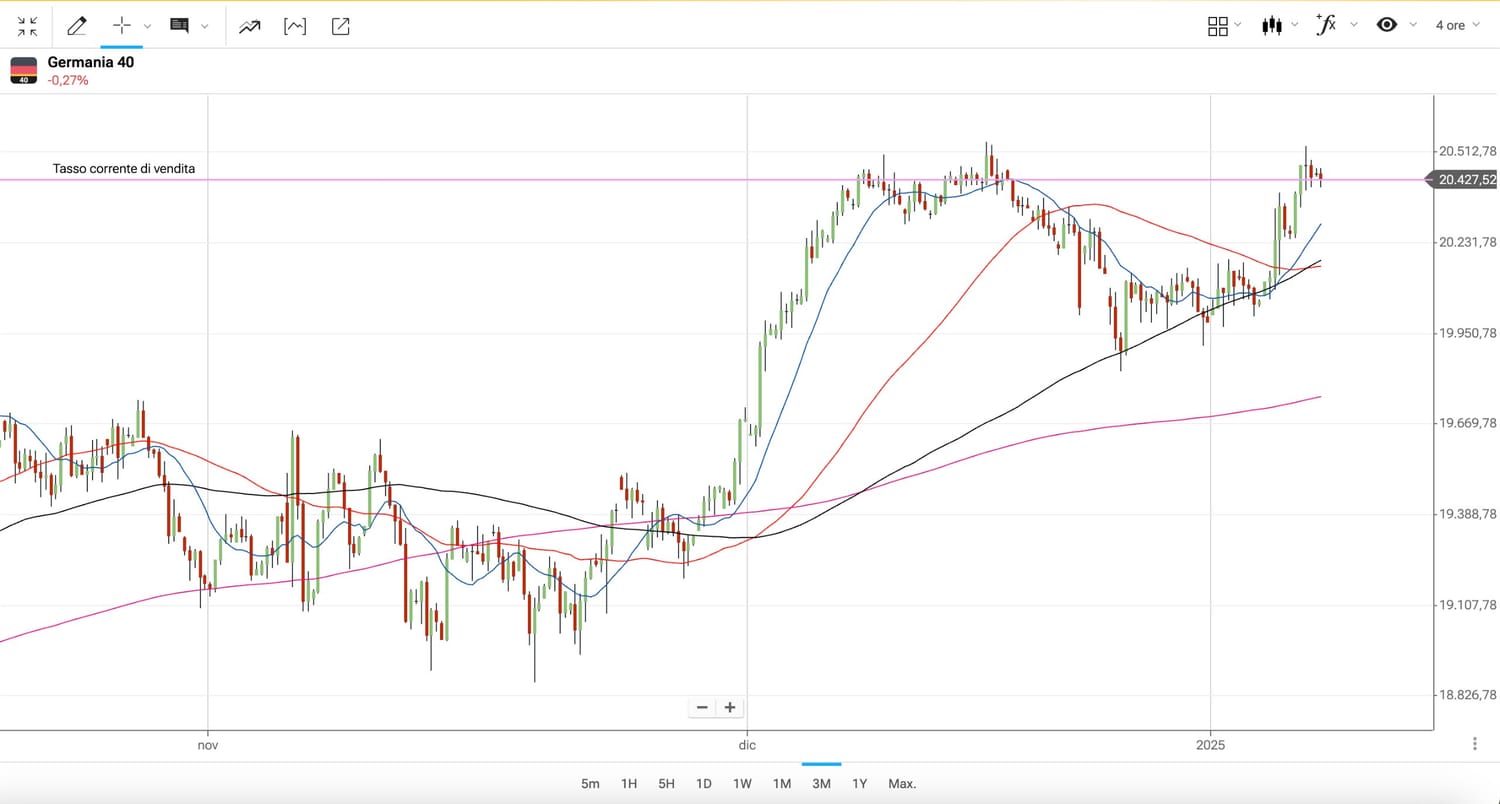This screenshot has width=1500, height=804.
Task: Open the three-dot chart options menu
Action: [x=1475, y=743]
